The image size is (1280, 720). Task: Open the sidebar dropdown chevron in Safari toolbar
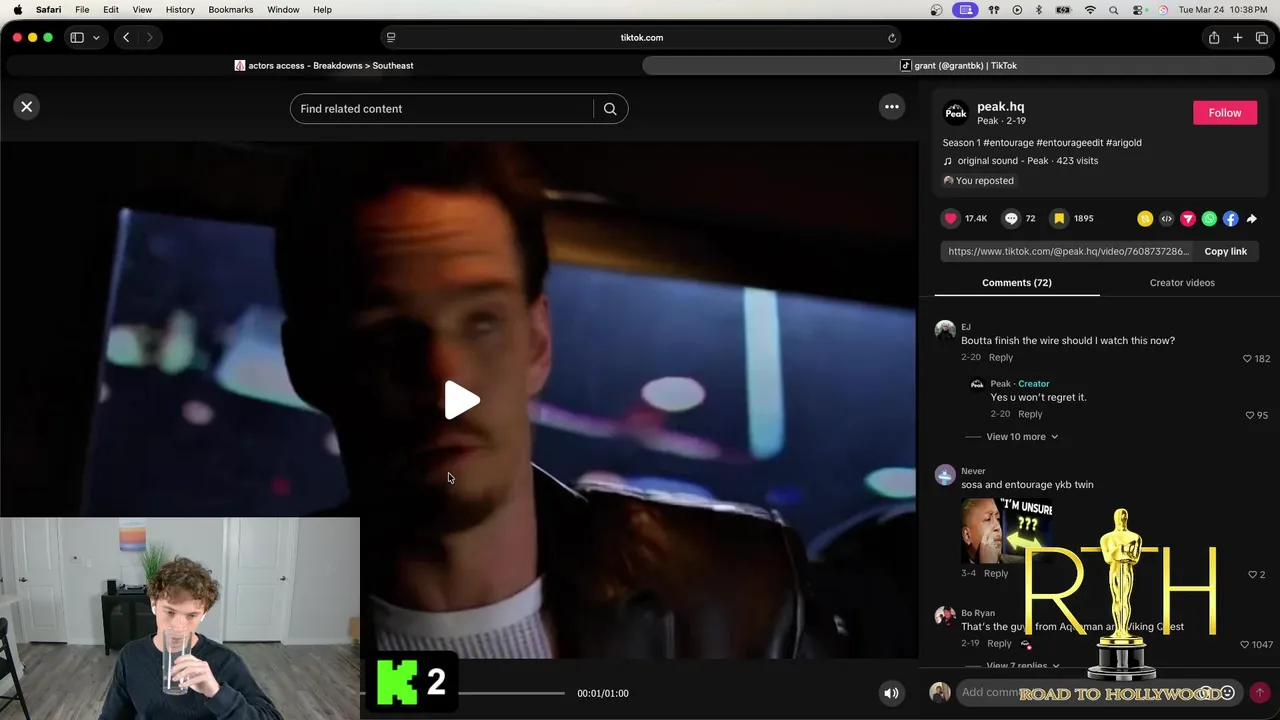click(96, 38)
